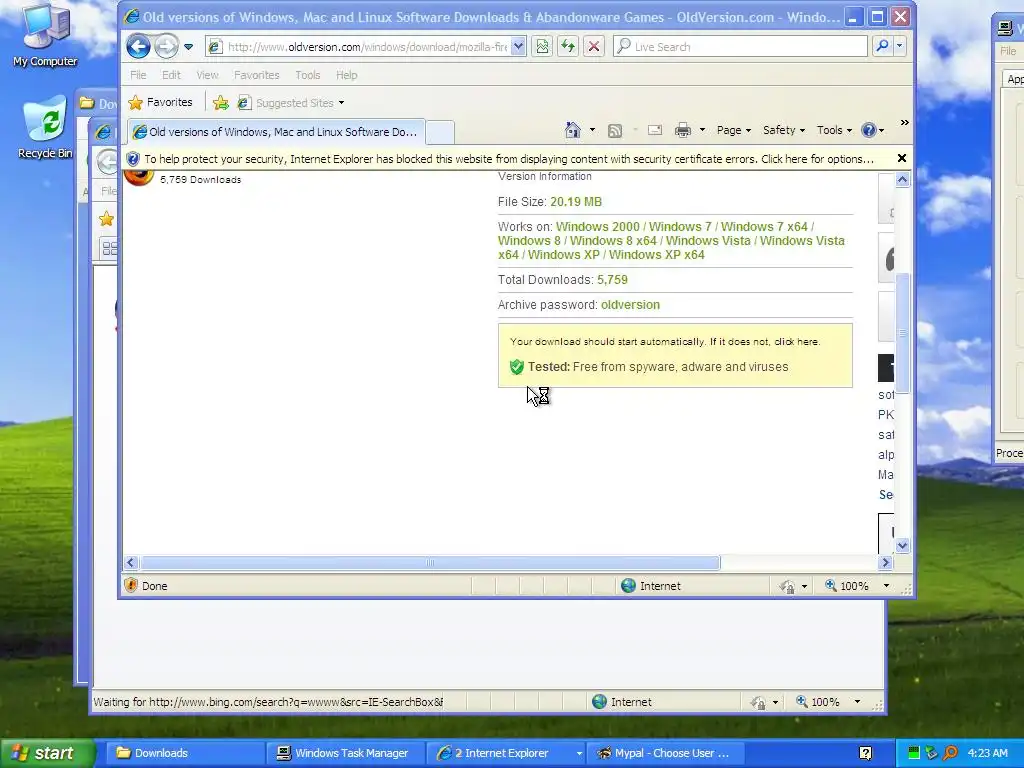
Task: Open the Favorites menu
Action: [257, 75]
